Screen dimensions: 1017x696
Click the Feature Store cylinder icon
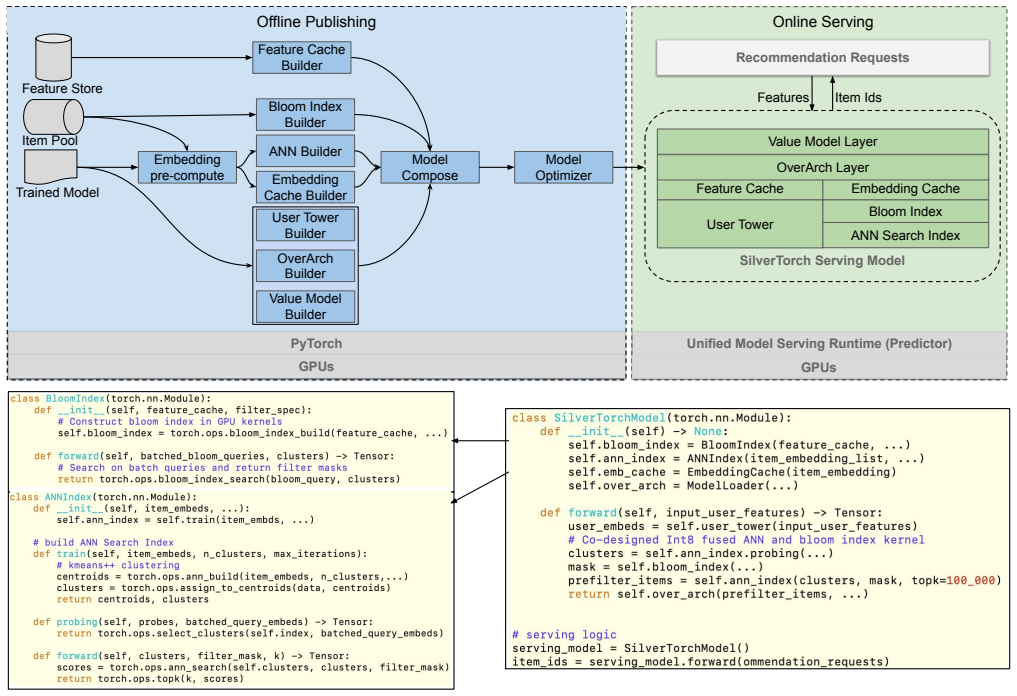(x=53, y=58)
